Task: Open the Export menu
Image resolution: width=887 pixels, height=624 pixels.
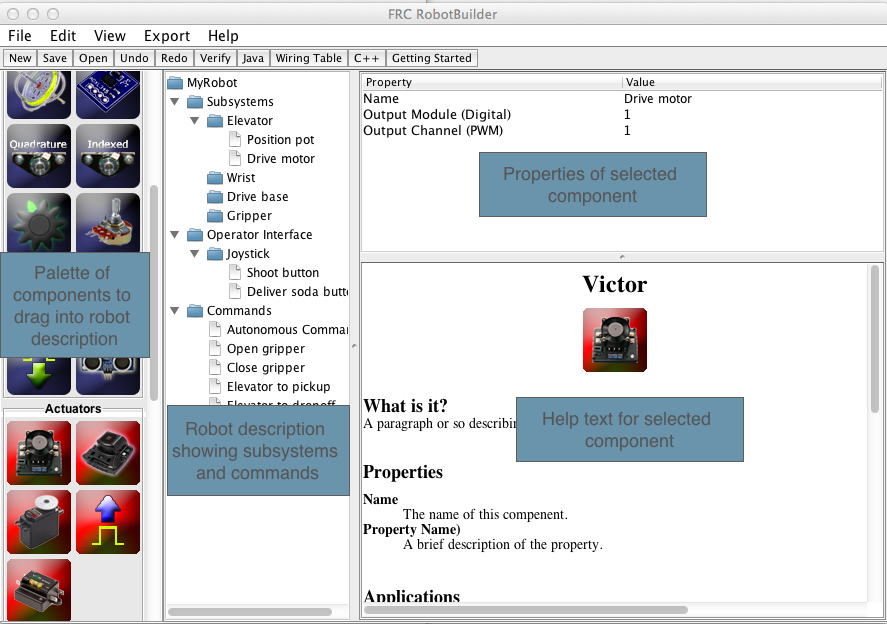Action: [x=166, y=35]
